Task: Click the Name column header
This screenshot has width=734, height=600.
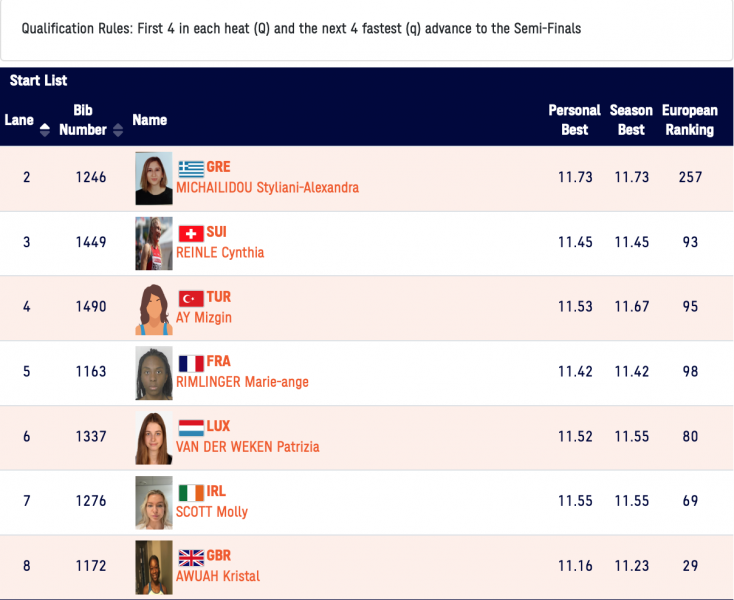Action: coord(149,120)
